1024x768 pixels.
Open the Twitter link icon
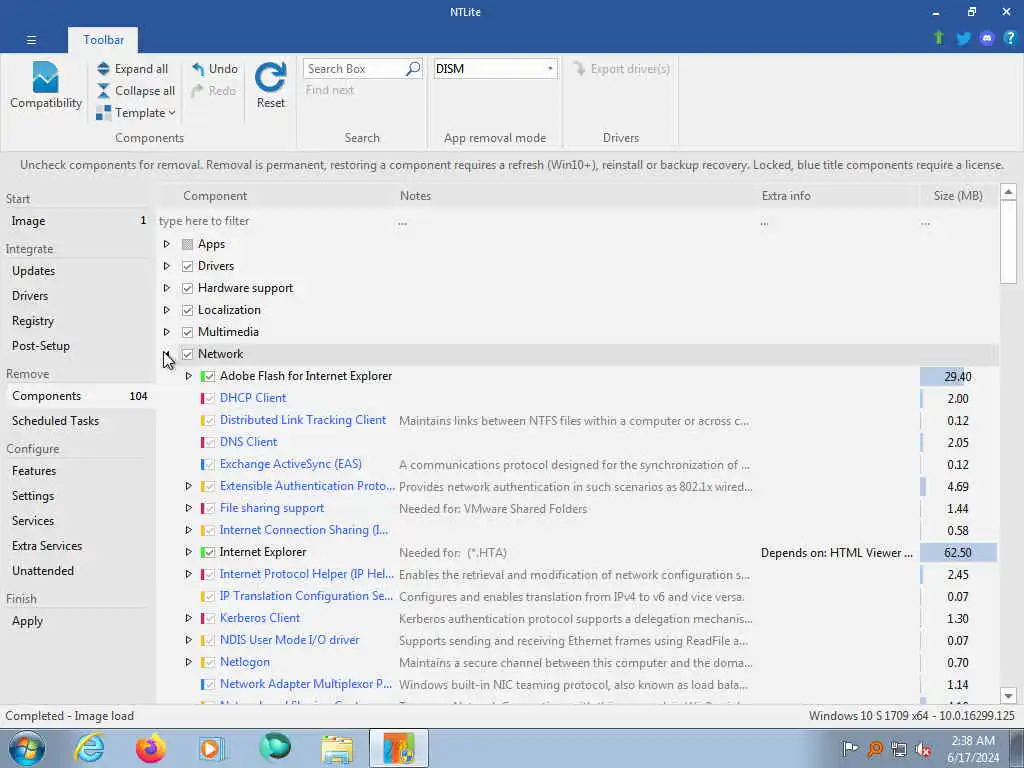click(x=963, y=39)
